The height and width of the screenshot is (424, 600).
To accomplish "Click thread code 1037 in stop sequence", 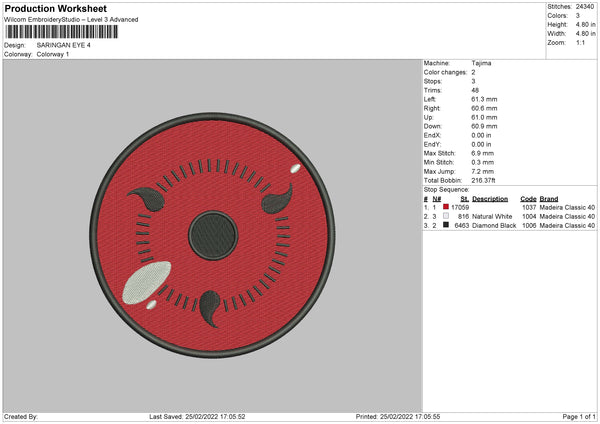I will point(529,207).
